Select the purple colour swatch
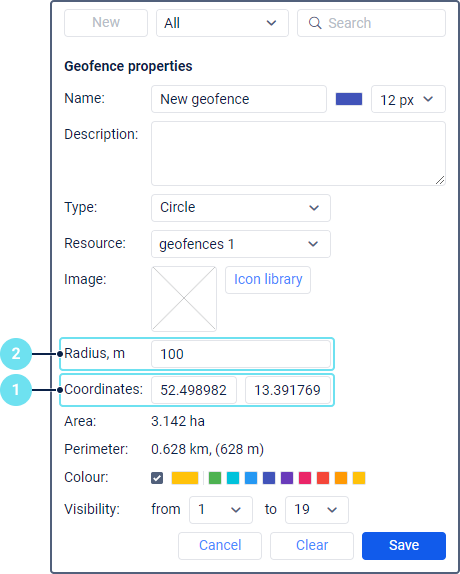 point(287,478)
